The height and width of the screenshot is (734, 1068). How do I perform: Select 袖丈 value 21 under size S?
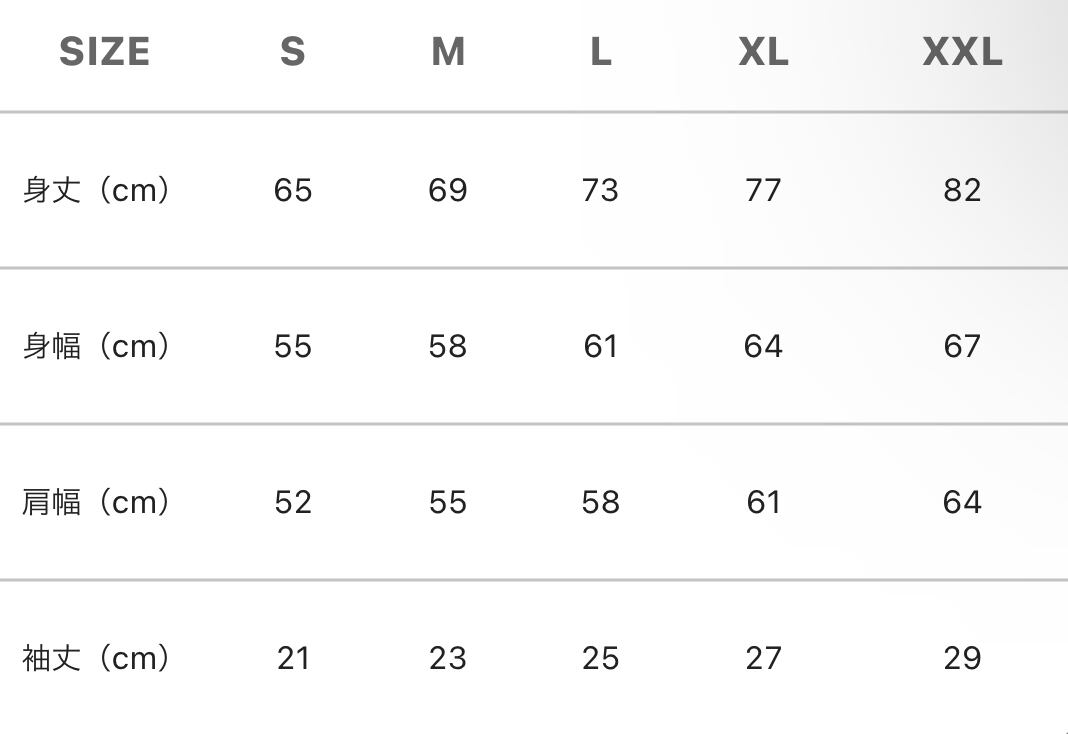pyautogui.click(x=293, y=658)
